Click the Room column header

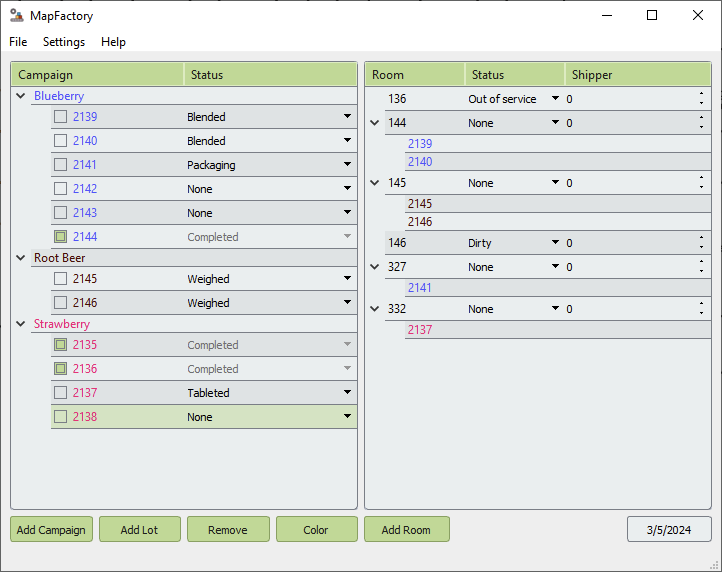click(x=415, y=75)
